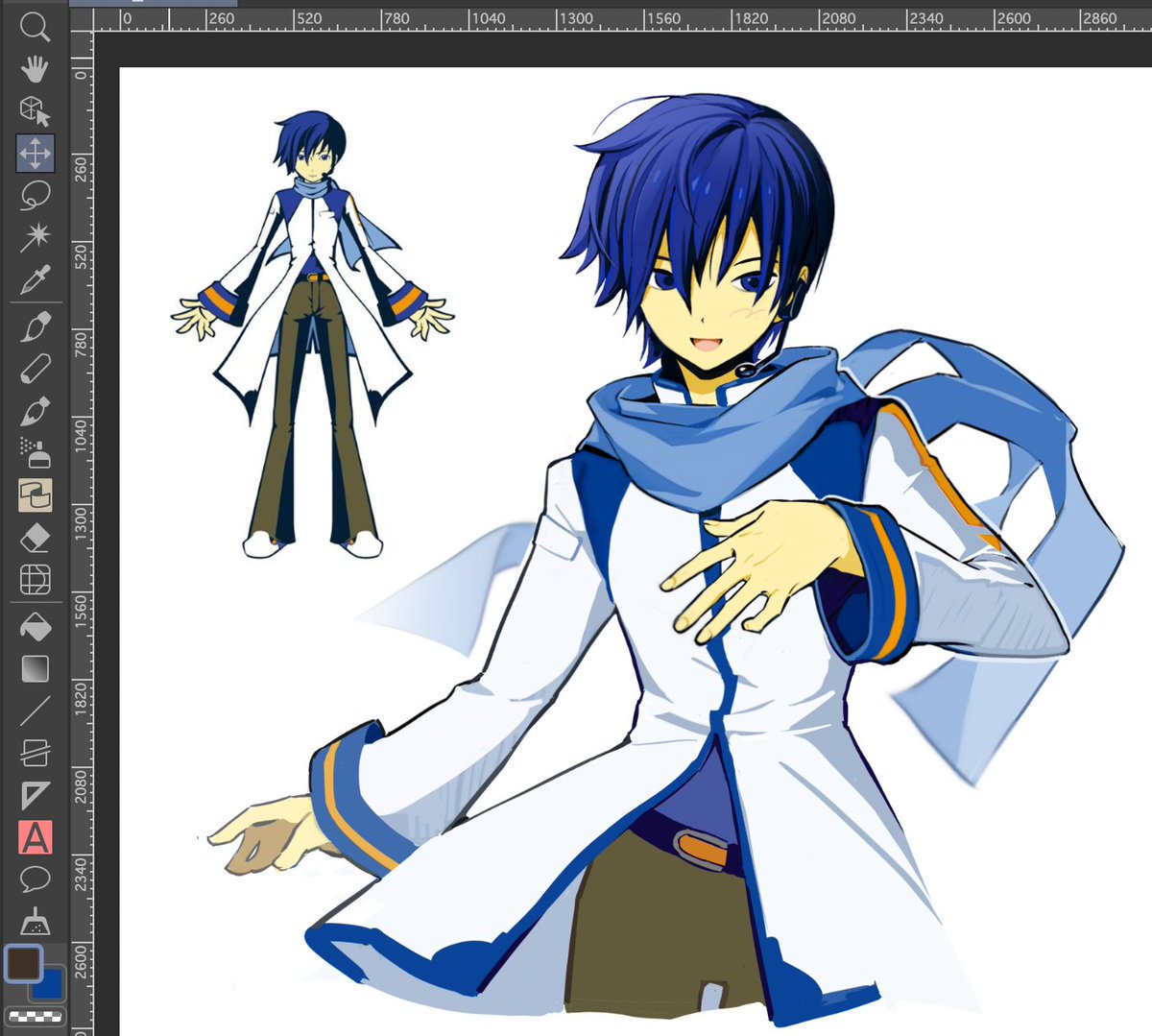1152x1036 pixels.
Task: Select the Brush tool
Action: pos(35,411)
